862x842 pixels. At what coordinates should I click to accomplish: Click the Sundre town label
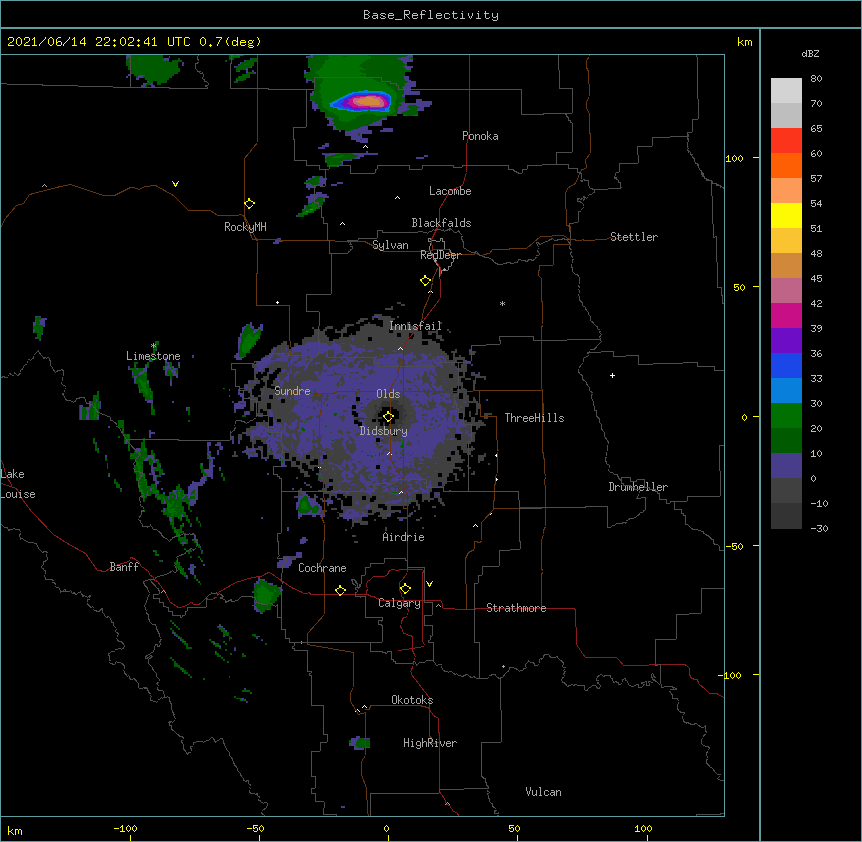coord(292,391)
